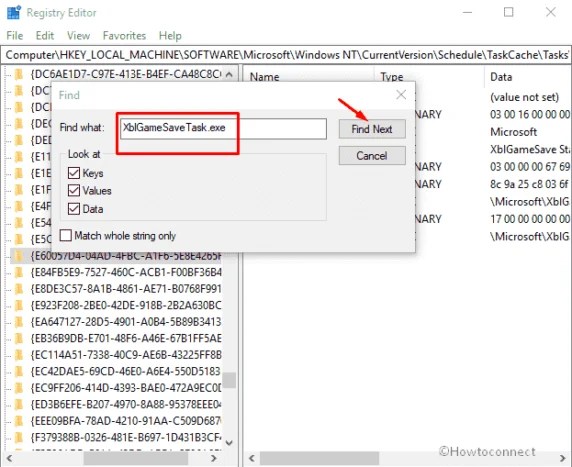Open key {E923F208-2BE0-42DE-918B in tree
Screen dimensions: 572x467
126,305
